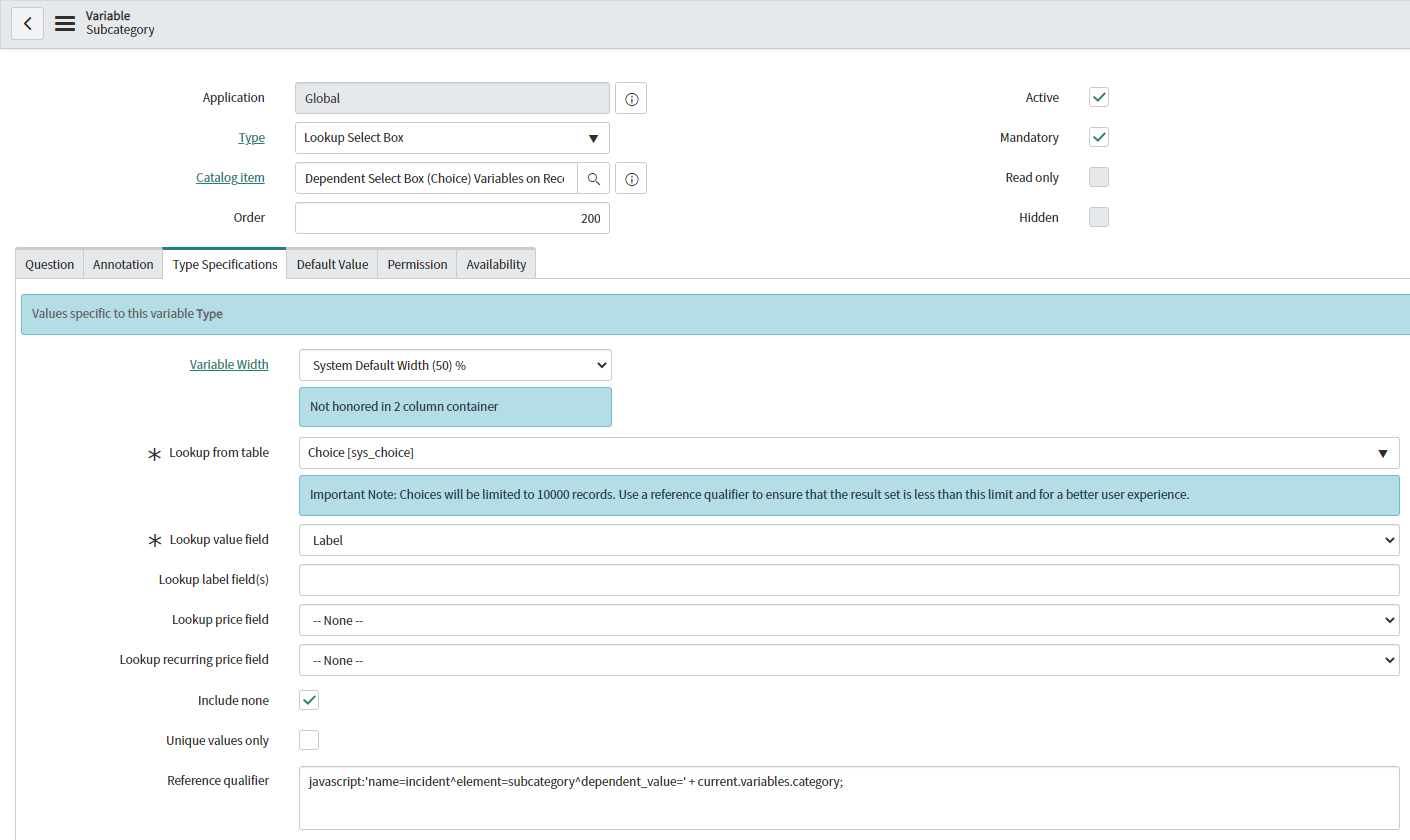Enable the Read only checkbox
This screenshot has height=840, width=1410.
(1099, 177)
